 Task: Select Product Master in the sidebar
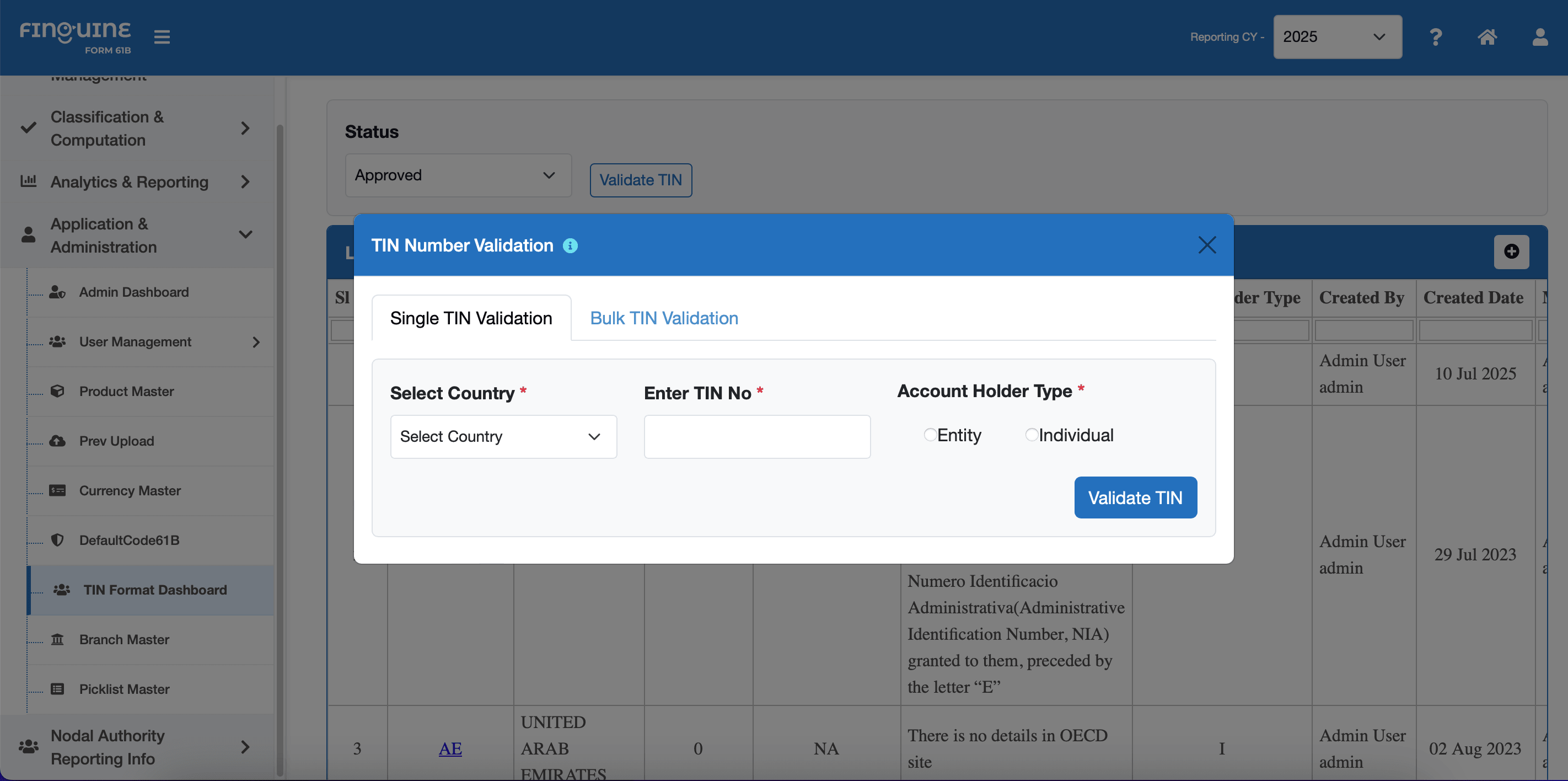click(x=126, y=392)
